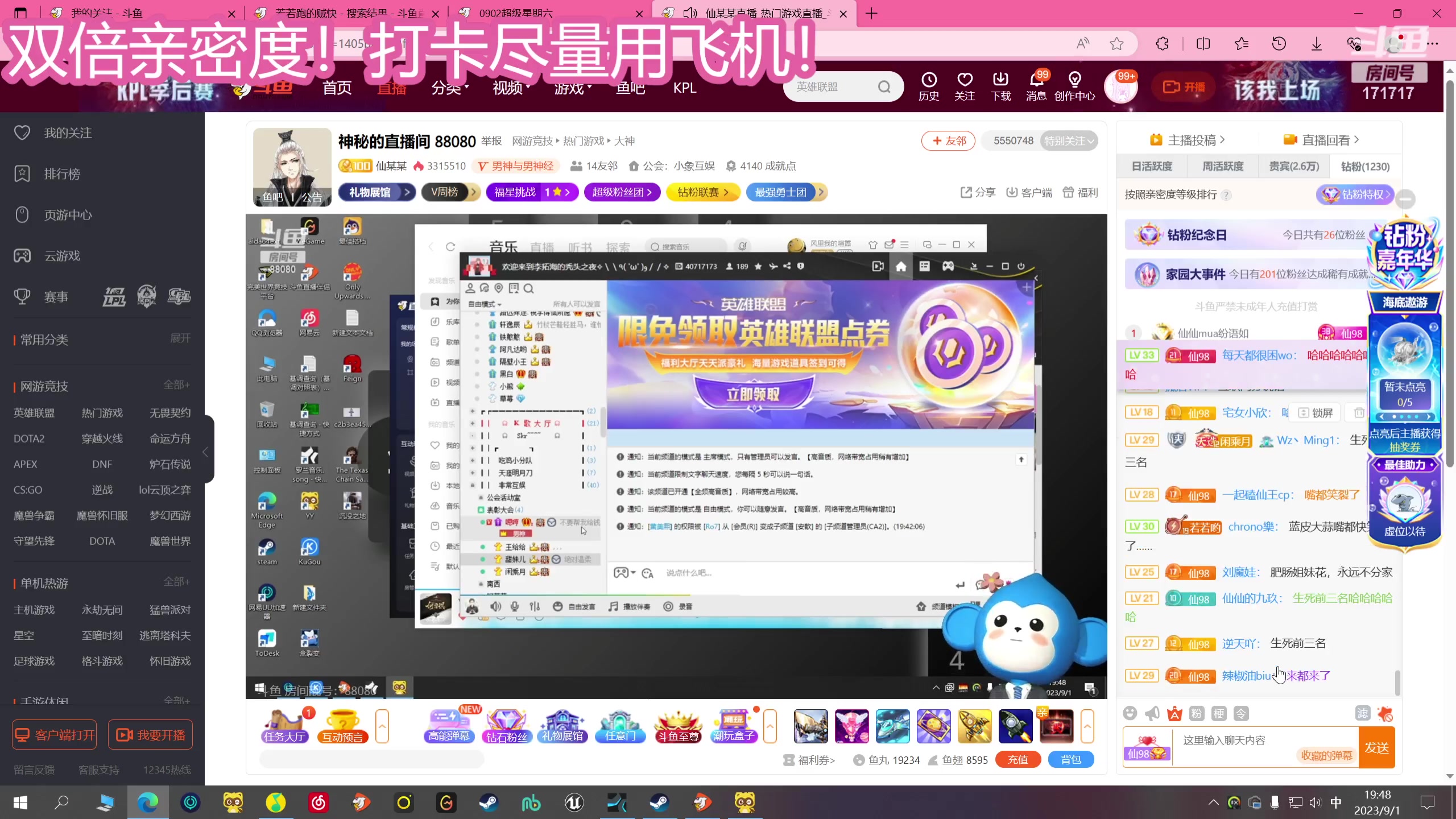1456x819 pixels.
Task: Enable the loudspeaker broadcast mode in chat
Action: coord(1152,713)
